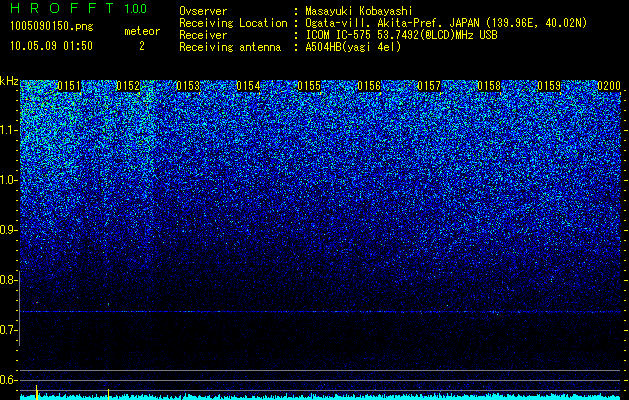Click the 0153 time marker

(188, 86)
